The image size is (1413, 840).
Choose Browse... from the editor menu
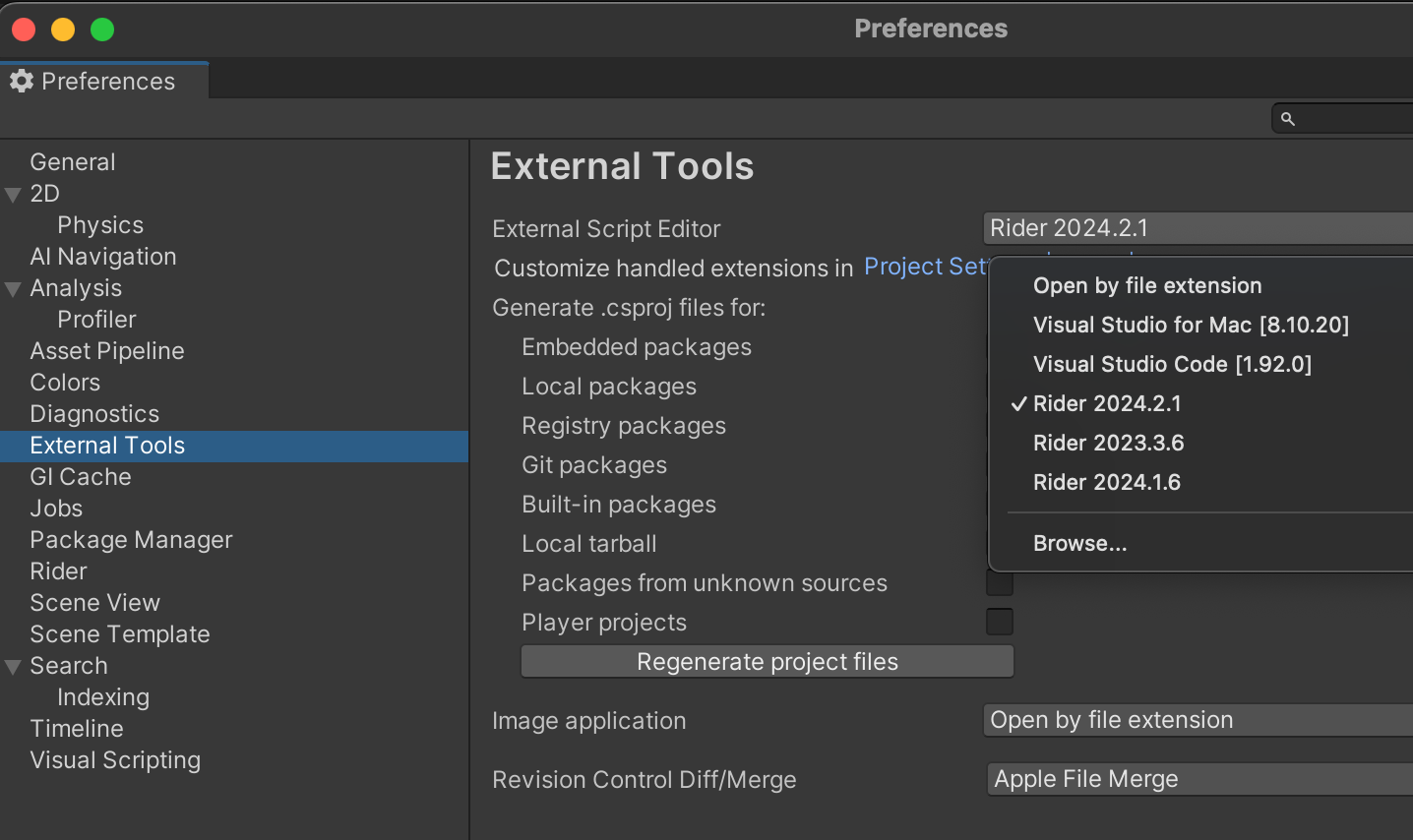pos(1079,542)
